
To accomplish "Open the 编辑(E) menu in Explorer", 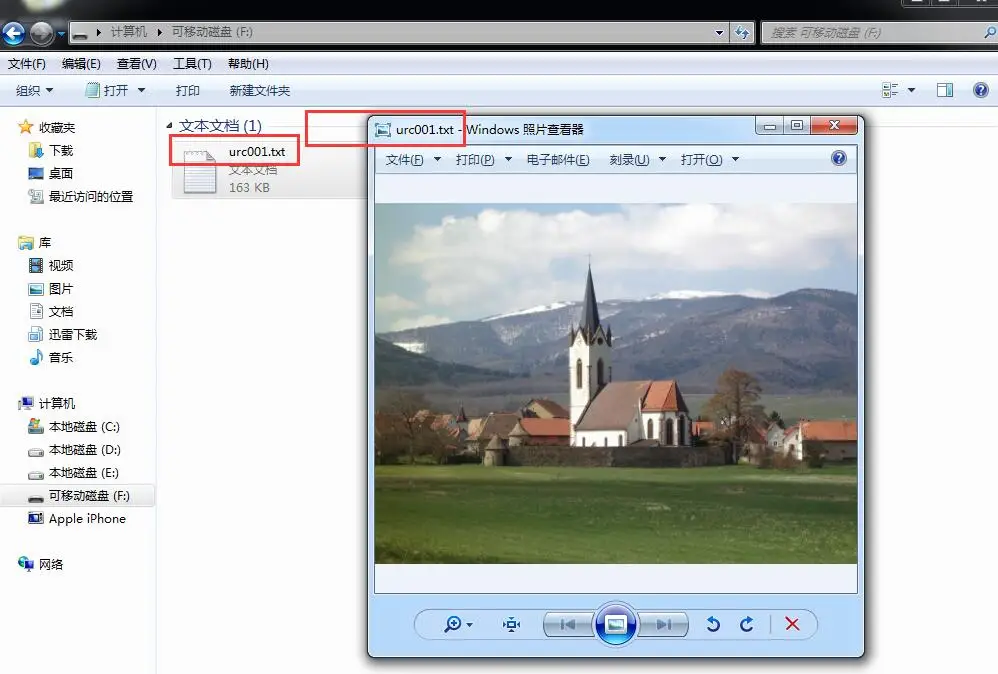I will (x=81, y=64).
